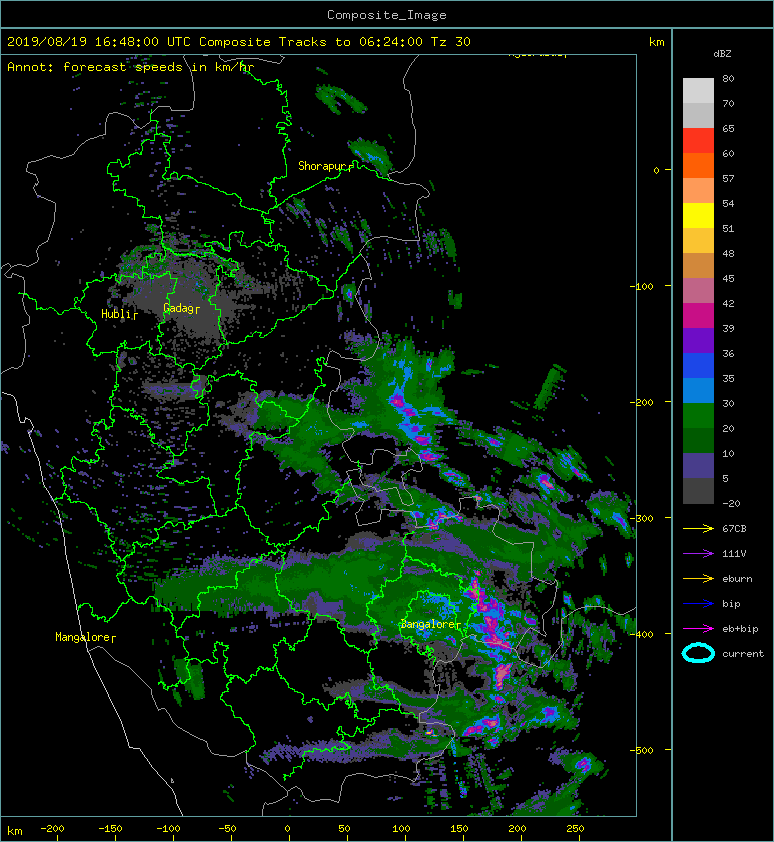Click the 'eb+bip' legend label

point(740,629)
